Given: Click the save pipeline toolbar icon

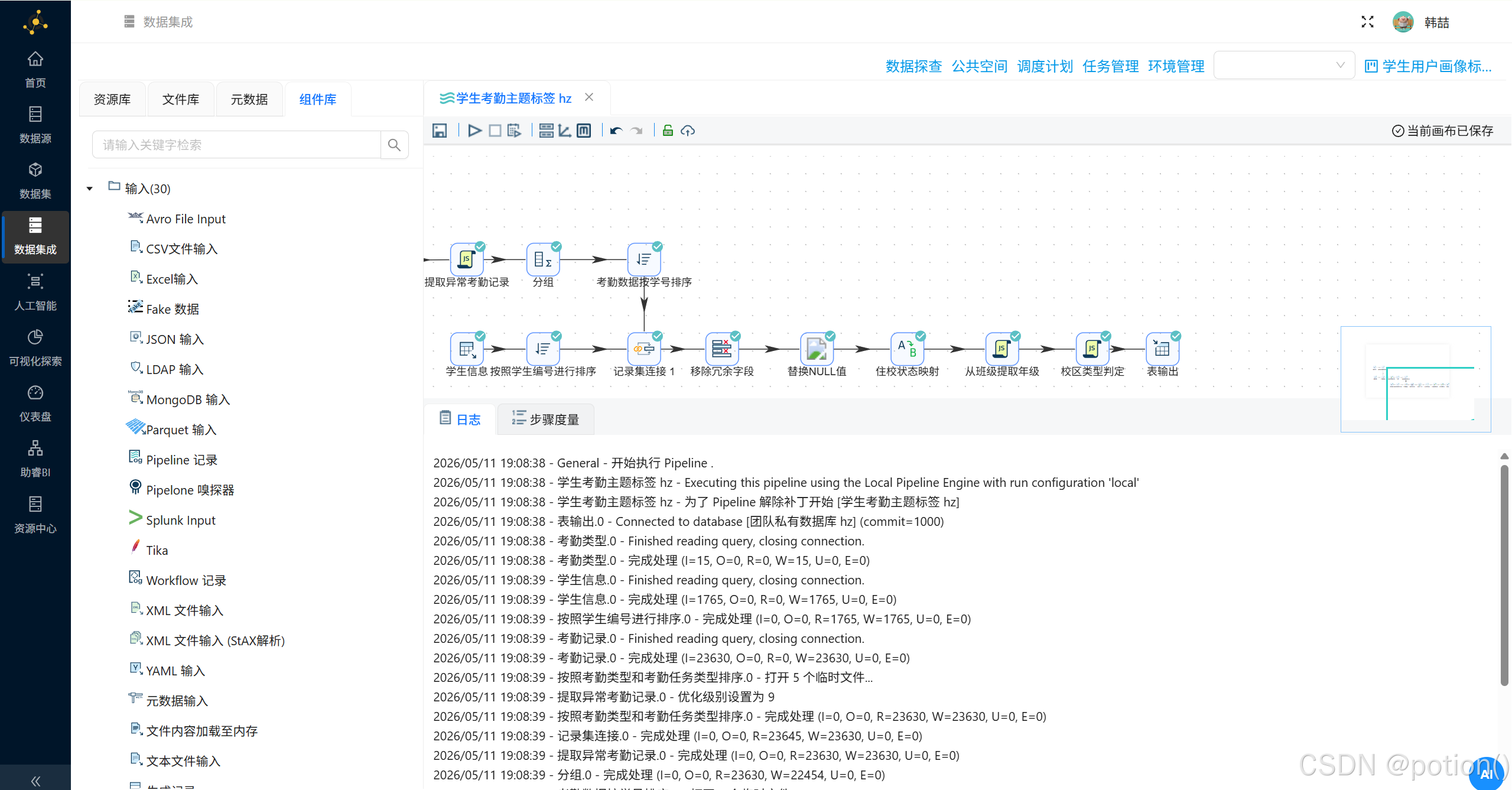Looking at the screenshot, I should pos(439,131).
